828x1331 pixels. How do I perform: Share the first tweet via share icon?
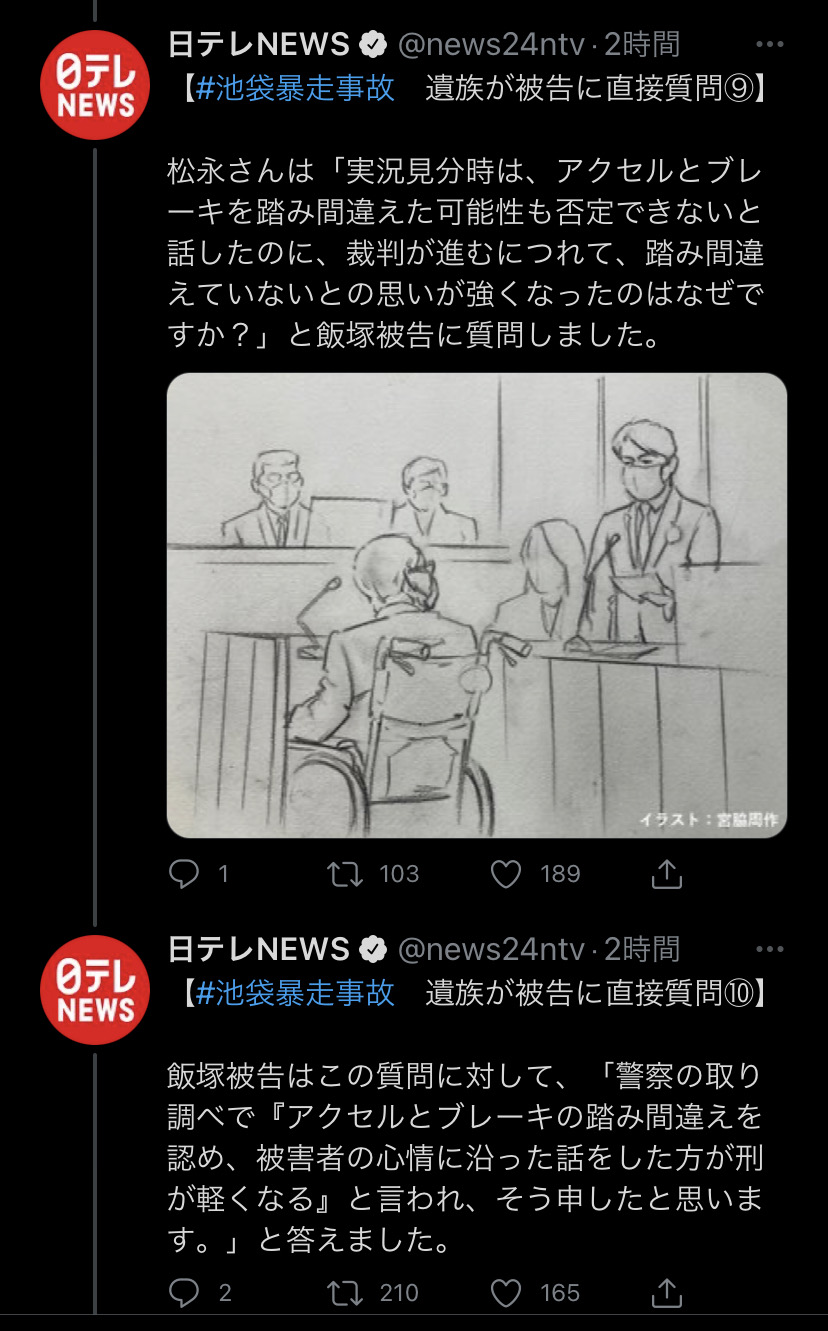(x=666, y=874)
